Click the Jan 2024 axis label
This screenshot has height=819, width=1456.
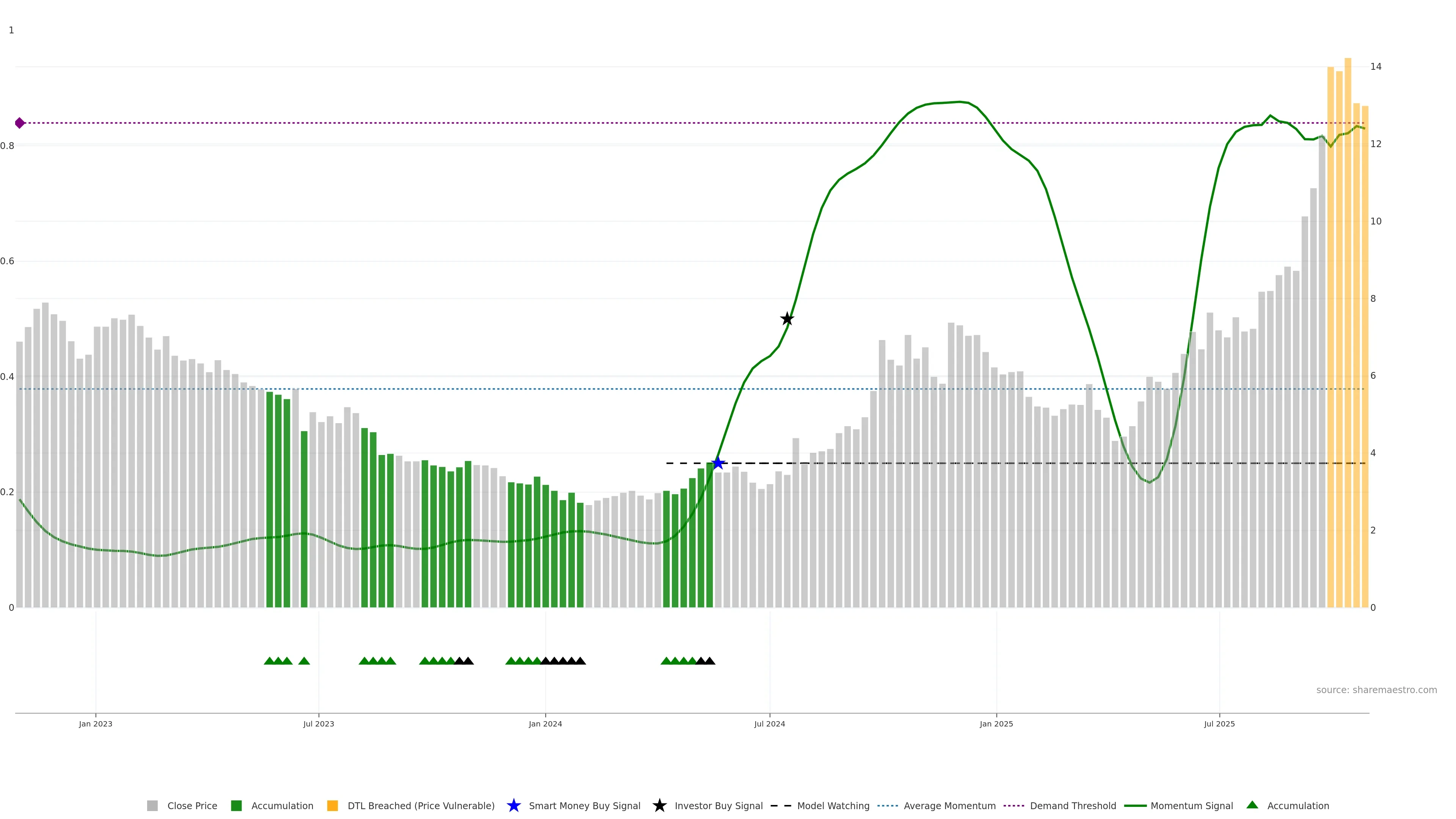[x=545, y=724]
